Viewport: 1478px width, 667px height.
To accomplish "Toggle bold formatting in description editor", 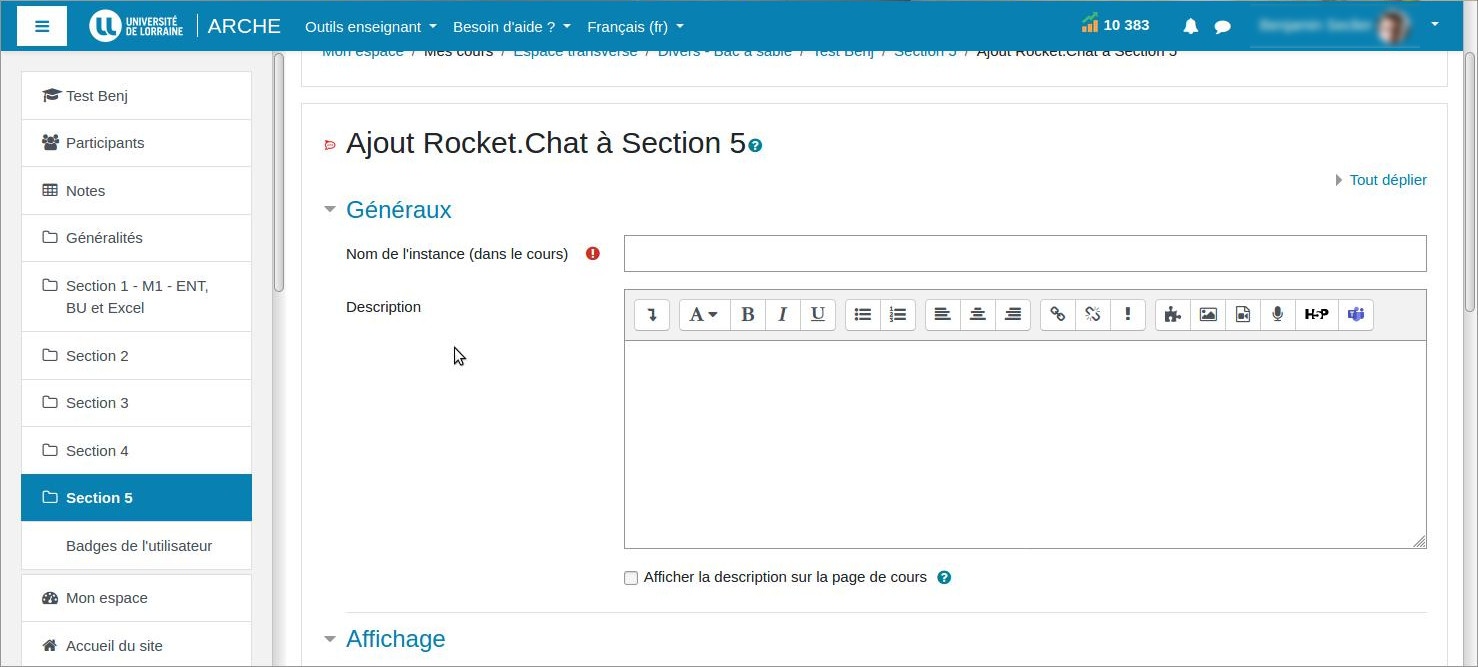I will coord(747,315).
